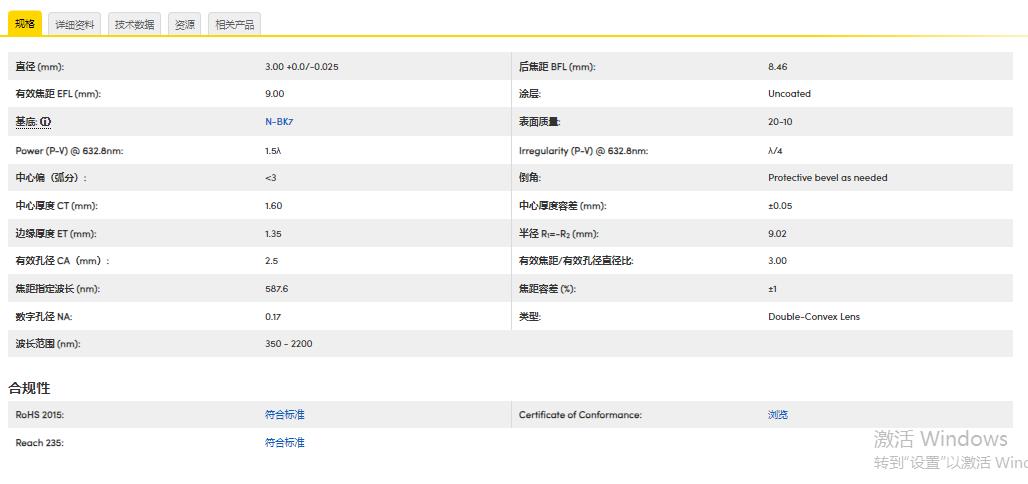The height and width of the screenshot is (484, 1028).
Task: Open the N-BK7 substrate link
Action: 279,122
